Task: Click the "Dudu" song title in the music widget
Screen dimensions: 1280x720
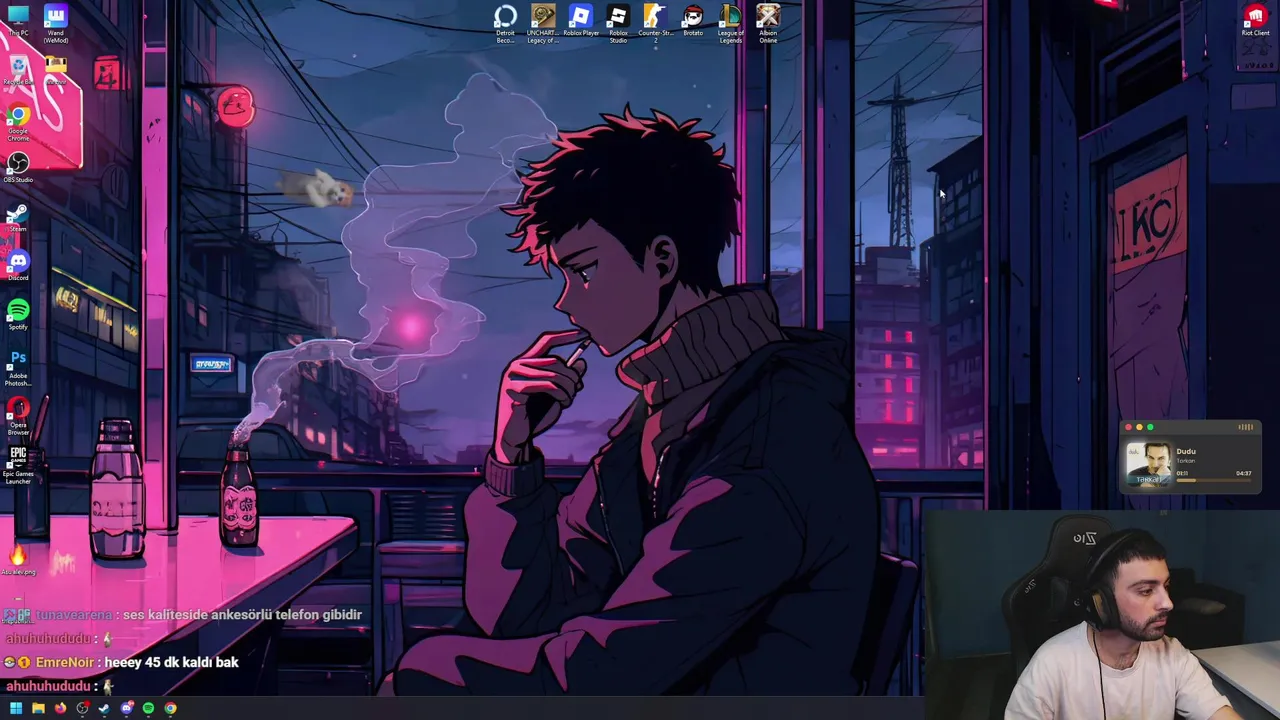Action: 1186,451
